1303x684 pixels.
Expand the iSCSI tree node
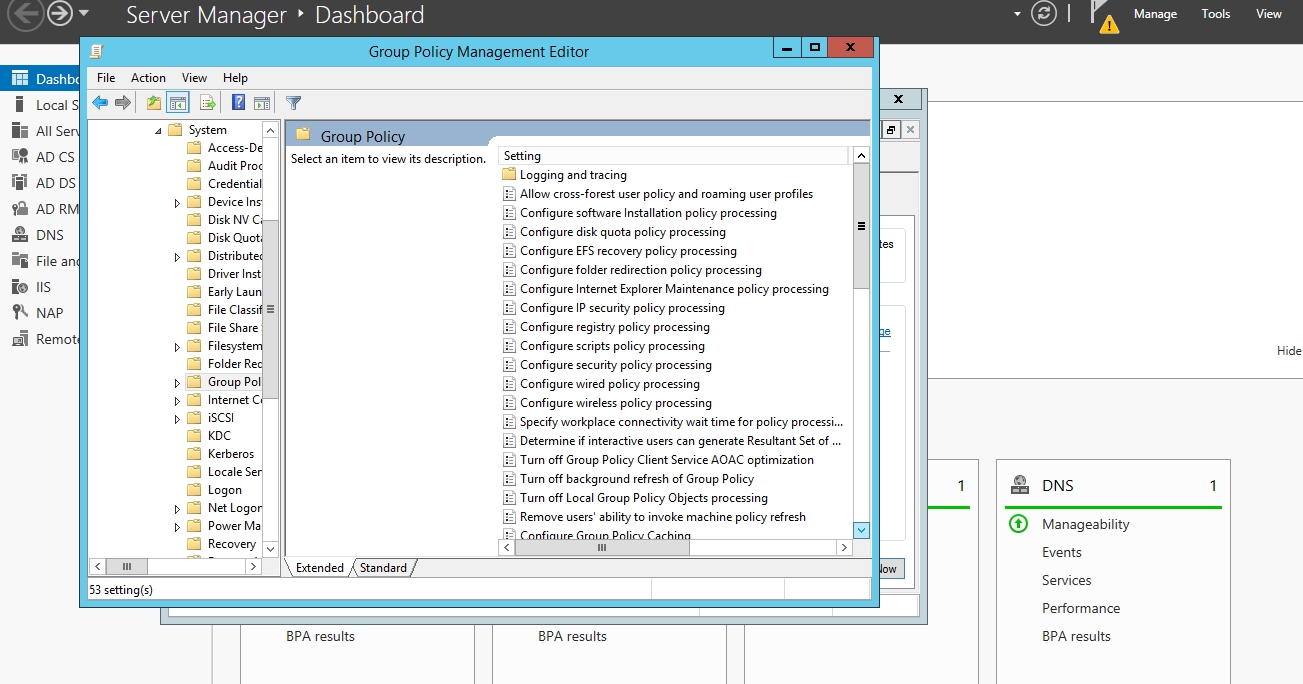pos(178,418)
